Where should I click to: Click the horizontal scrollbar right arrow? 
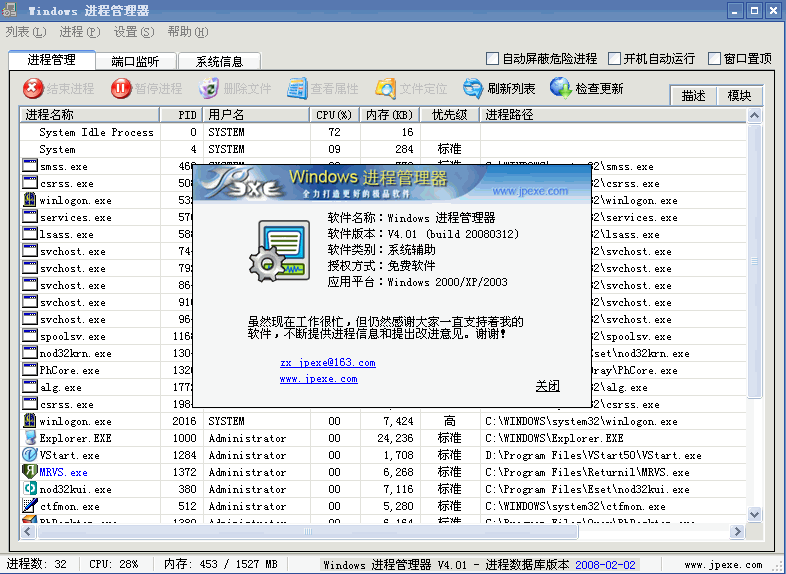click(x=737, y=531)
